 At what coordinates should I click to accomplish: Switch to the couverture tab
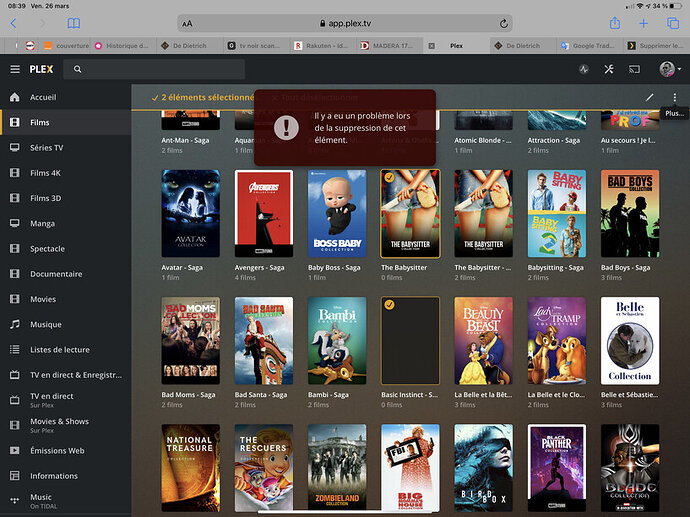pos(66,46)
